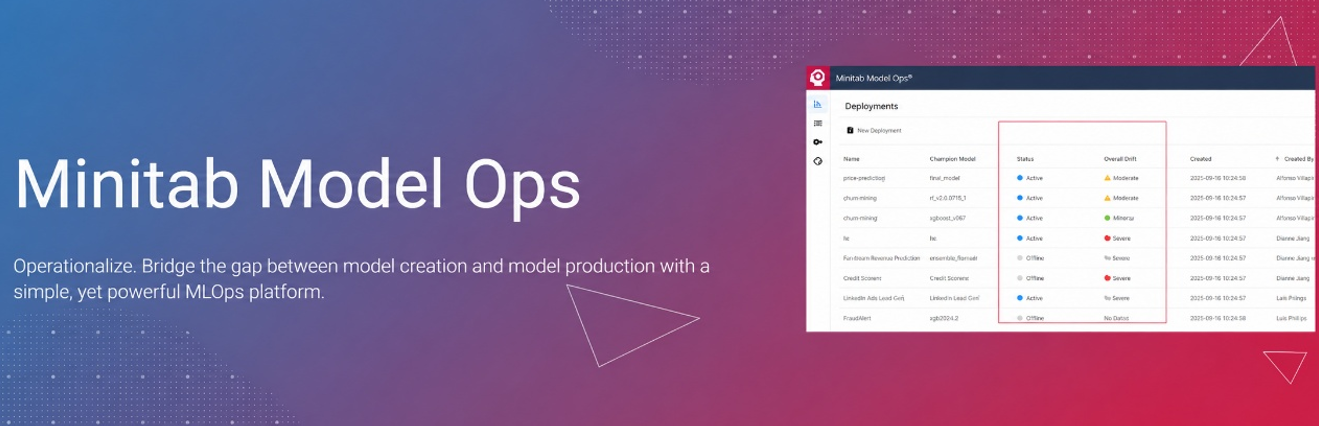Open the hc deployment name
1319x426 pixels.
(x=846, y=238)
